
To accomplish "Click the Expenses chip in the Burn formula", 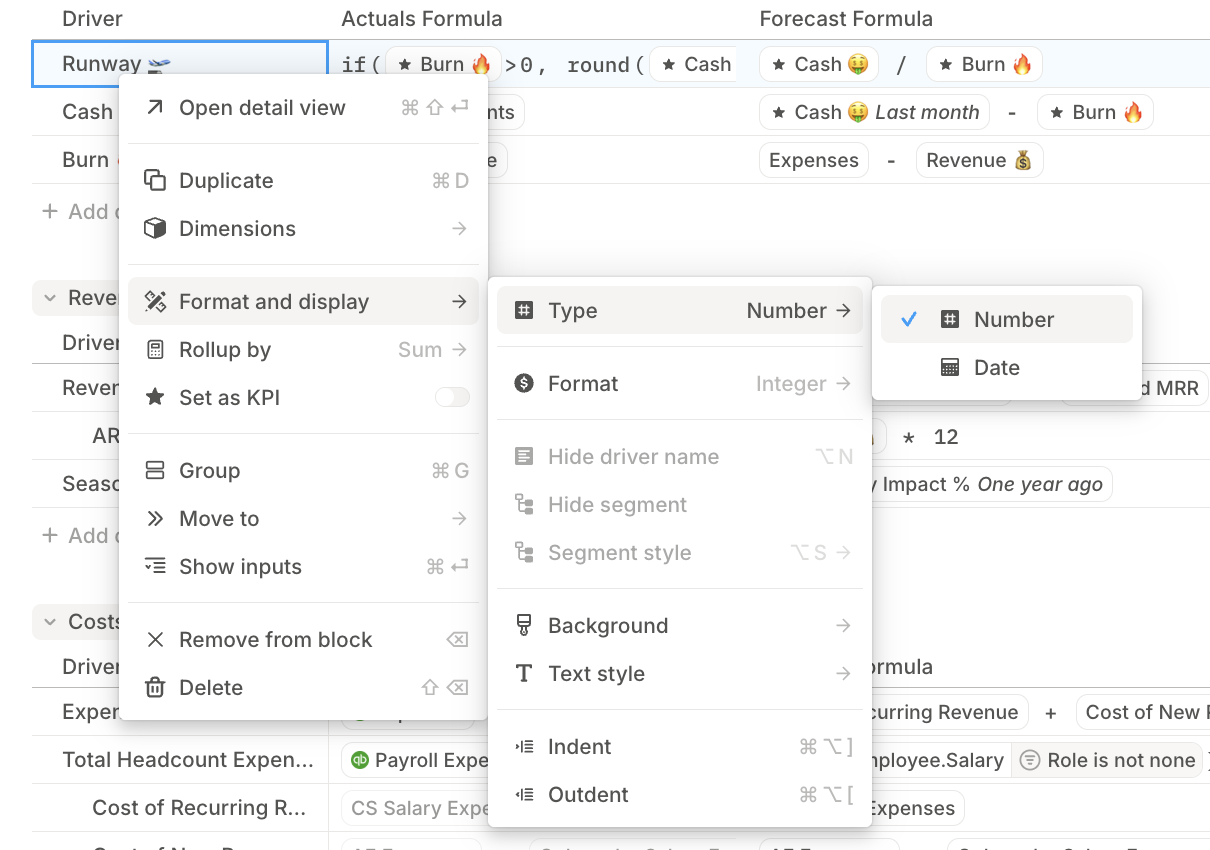I will tap(814, 161).
